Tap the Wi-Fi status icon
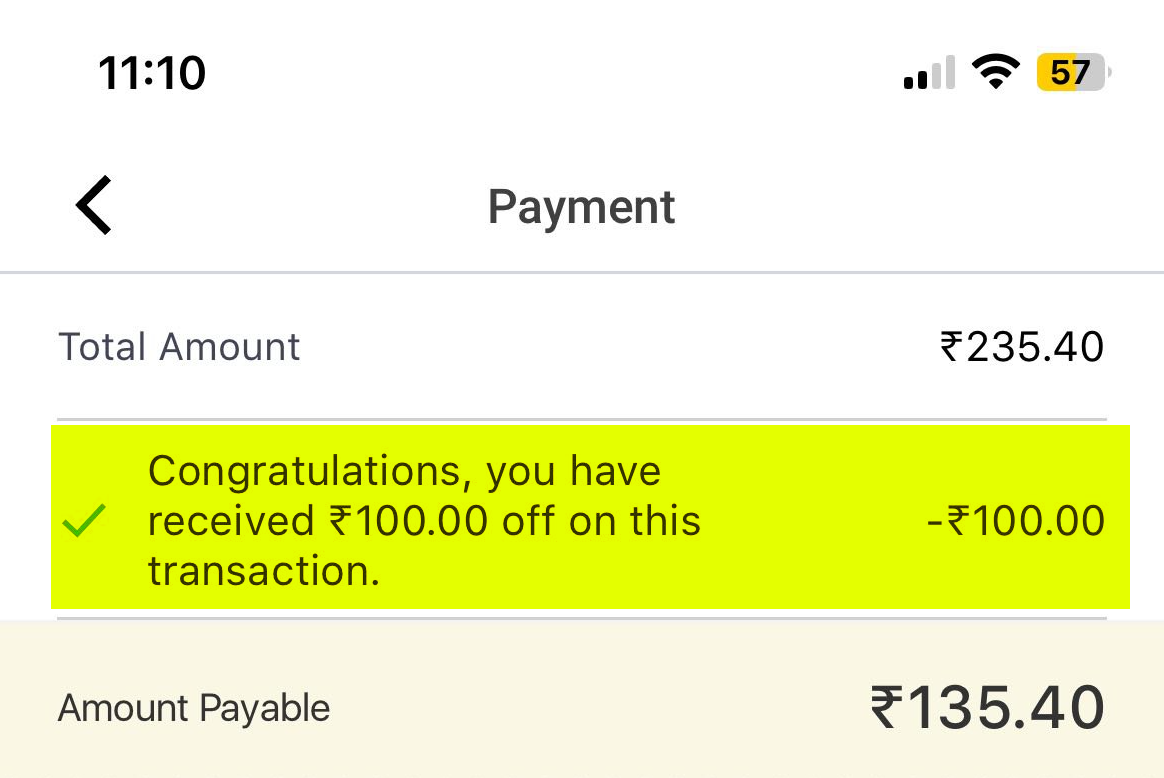The height and width of the screenshot is (778, 1164). tap(996, 73)
